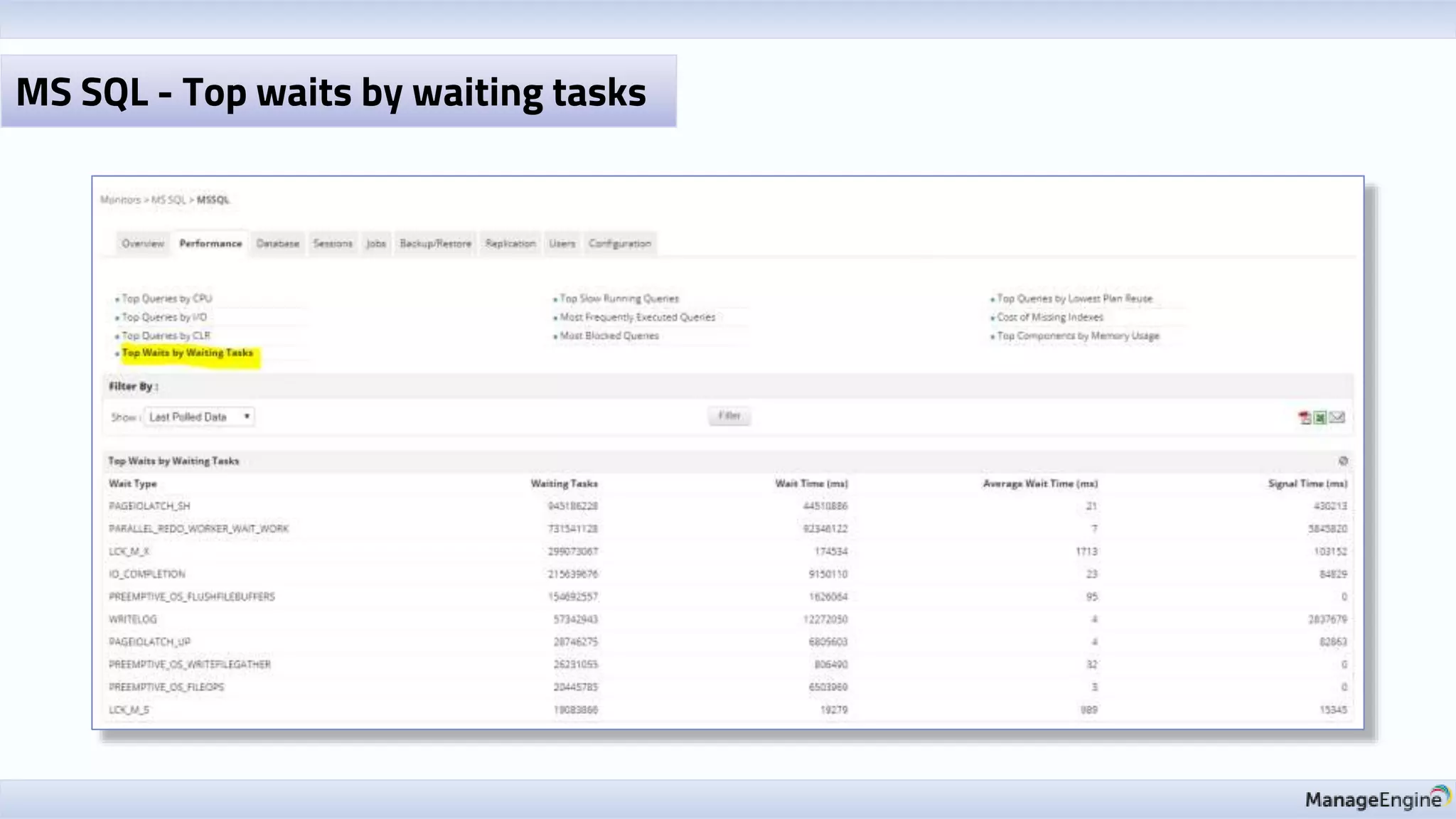The image size is (1456, 819).
Task: Select the LCK_M_X wait type
Action: click(x=129, y=552)
